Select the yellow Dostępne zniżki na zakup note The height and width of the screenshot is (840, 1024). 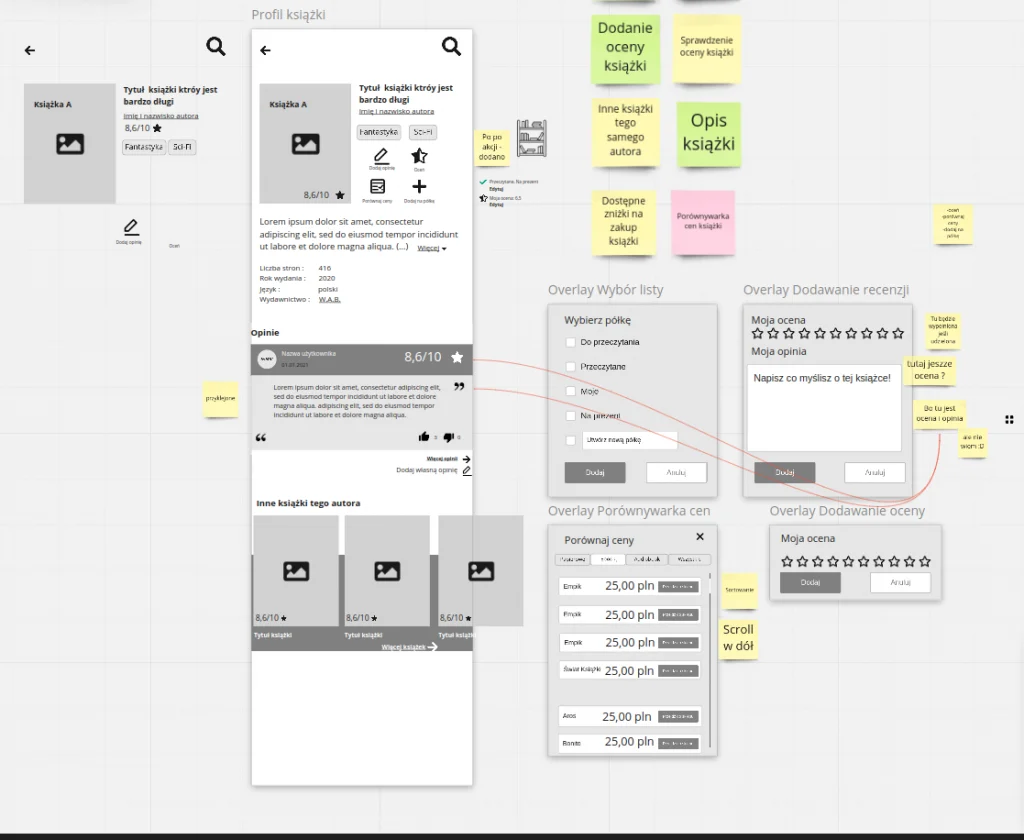pyautogui.click(x=623, y=222)
